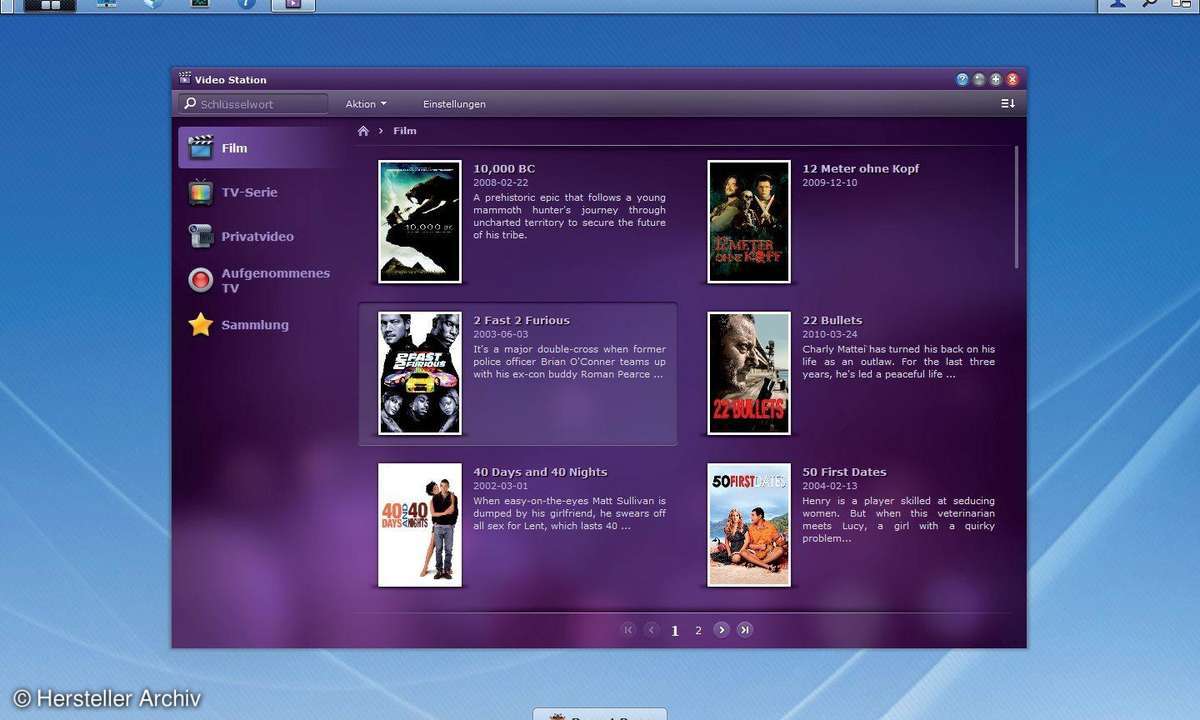1200x720 pixels.
Task: Open the 2 Fast 2 Furious title
Action: [x=521, y=321]
